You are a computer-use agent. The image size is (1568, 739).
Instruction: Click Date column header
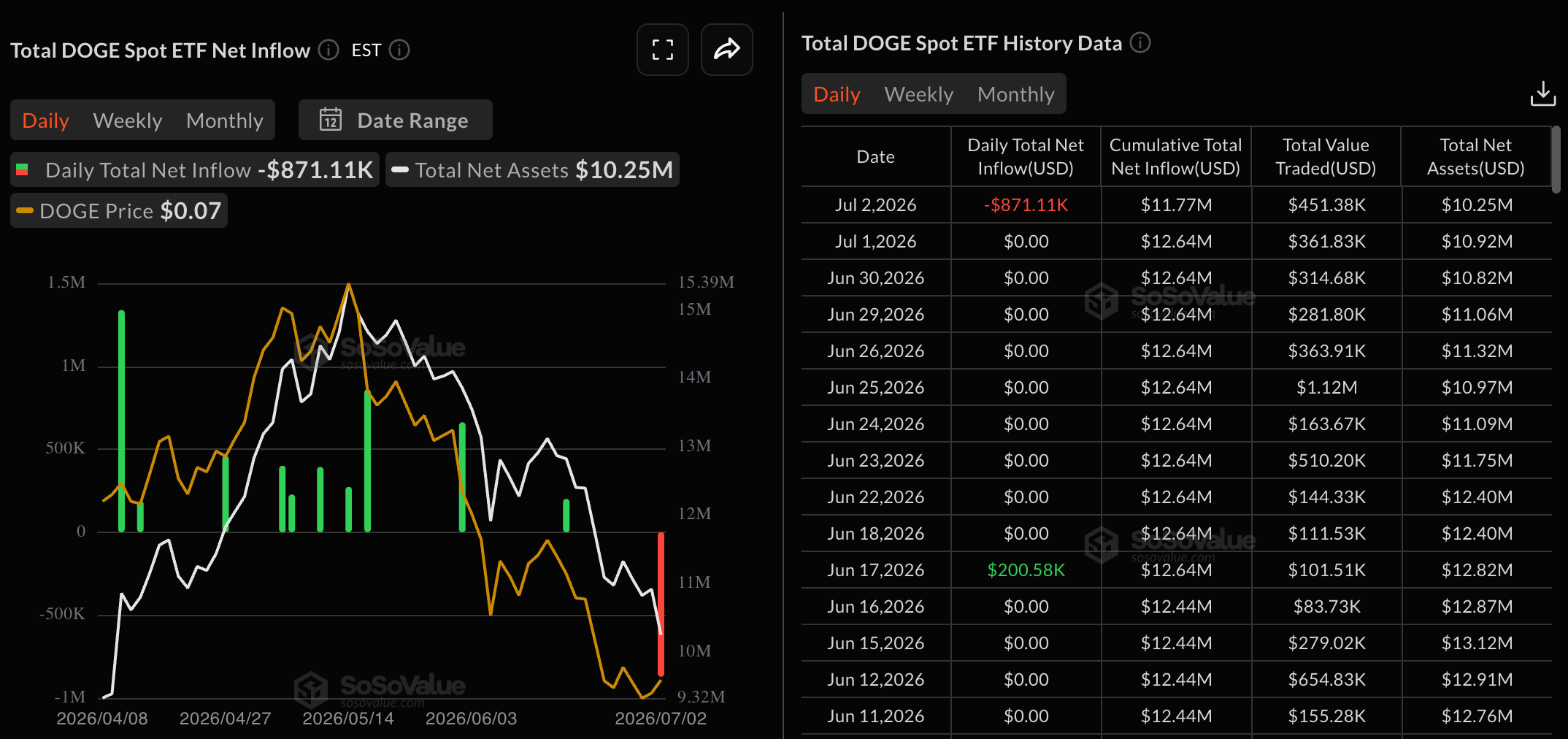(875, 156)
